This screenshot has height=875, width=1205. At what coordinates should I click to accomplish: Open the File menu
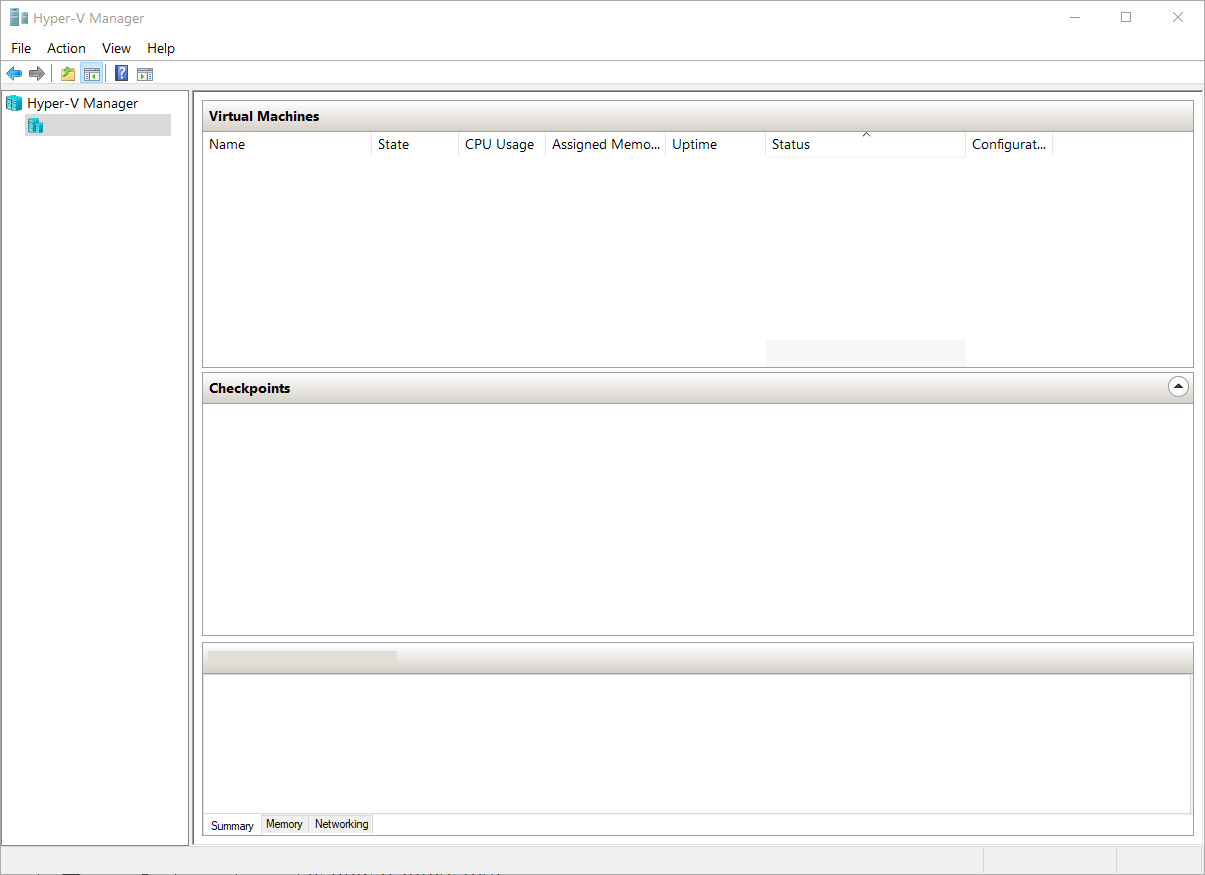(x=20, y=48)
